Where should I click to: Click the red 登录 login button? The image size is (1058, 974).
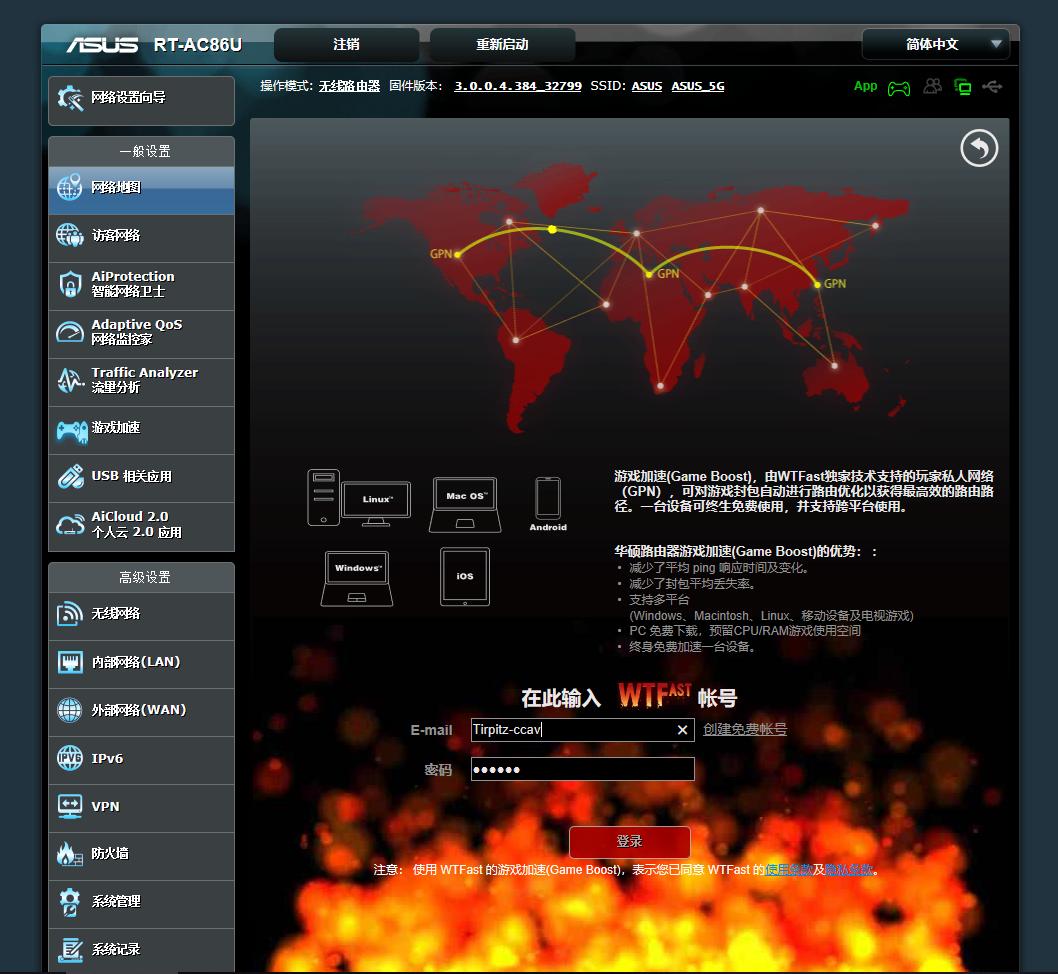(x=629, y=841)
